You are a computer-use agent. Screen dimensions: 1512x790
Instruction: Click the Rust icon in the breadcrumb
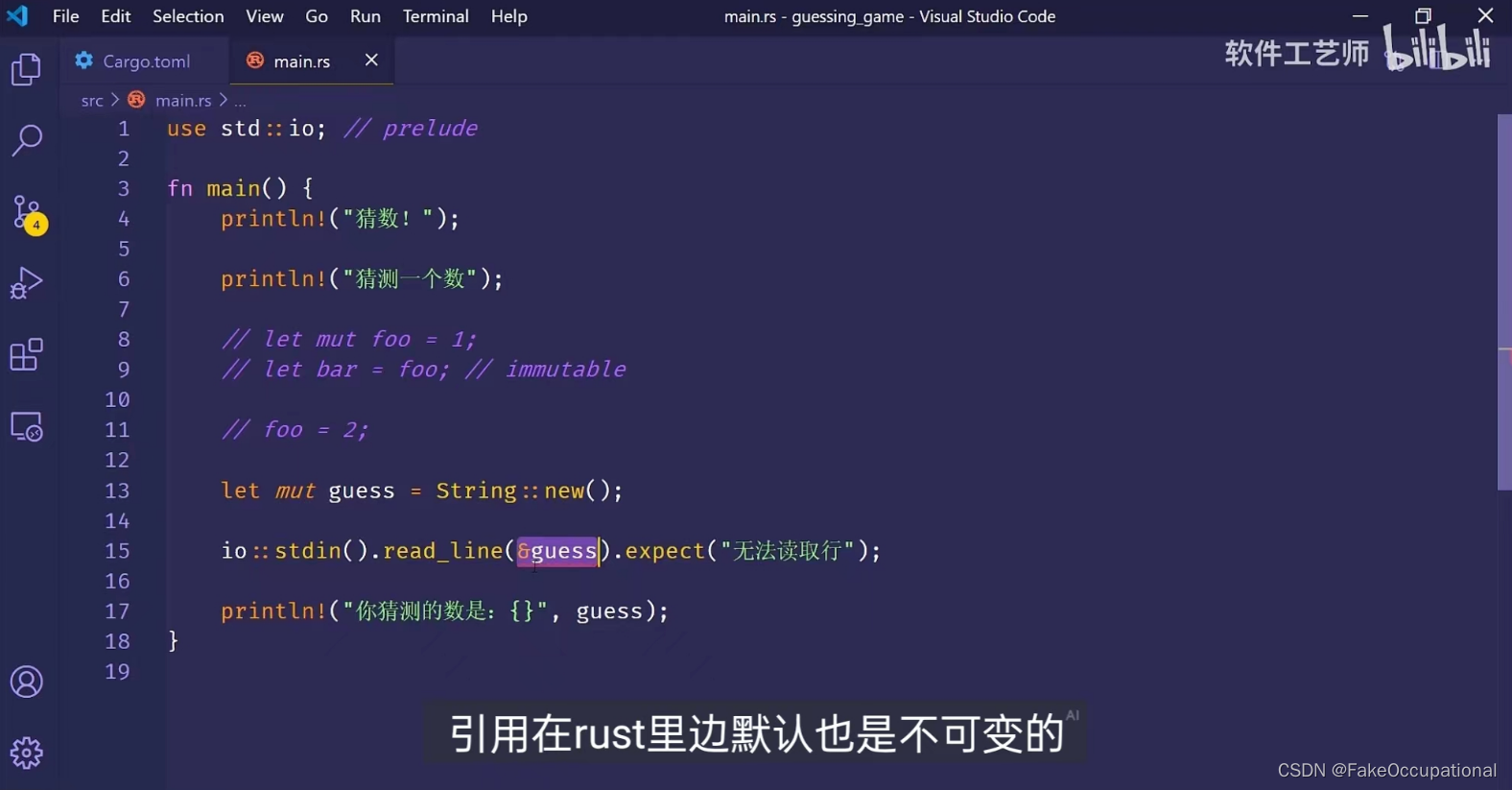click(x=136, y=100)
